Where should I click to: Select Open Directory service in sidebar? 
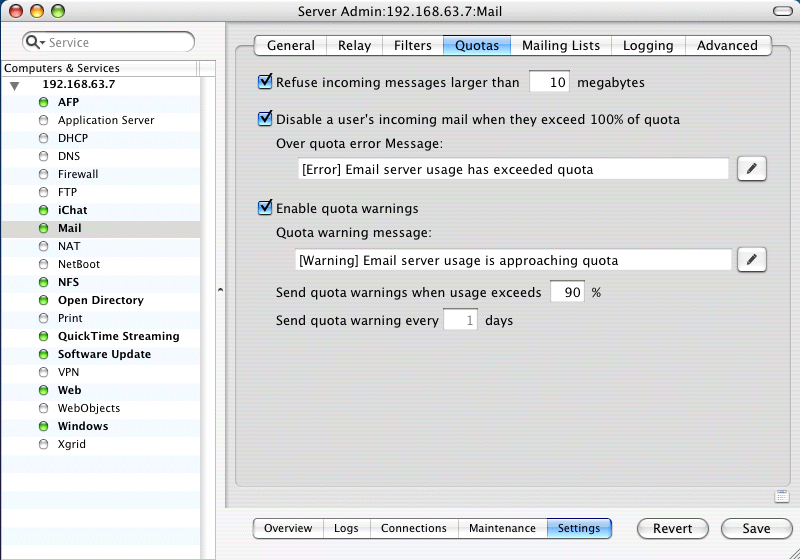pos(100,300)
